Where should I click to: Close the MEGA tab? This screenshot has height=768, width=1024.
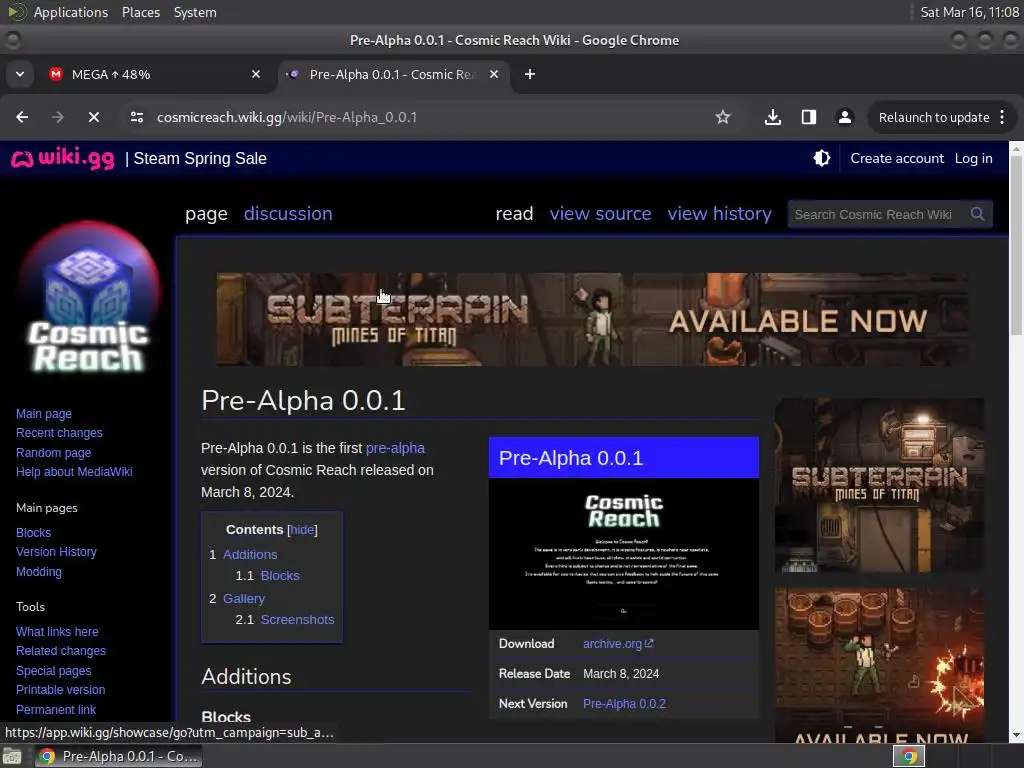point(256,74)
